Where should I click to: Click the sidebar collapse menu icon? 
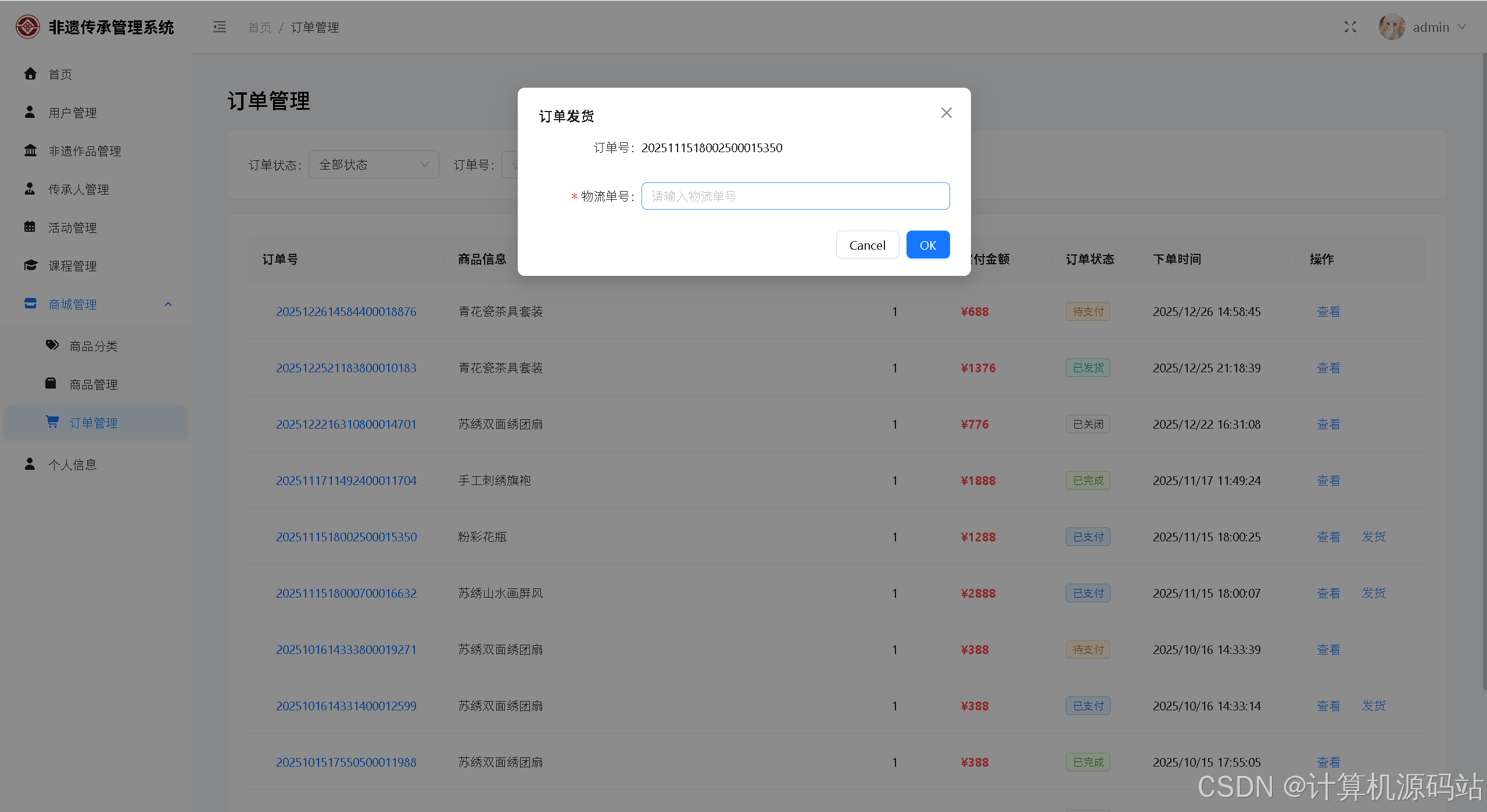219,27
